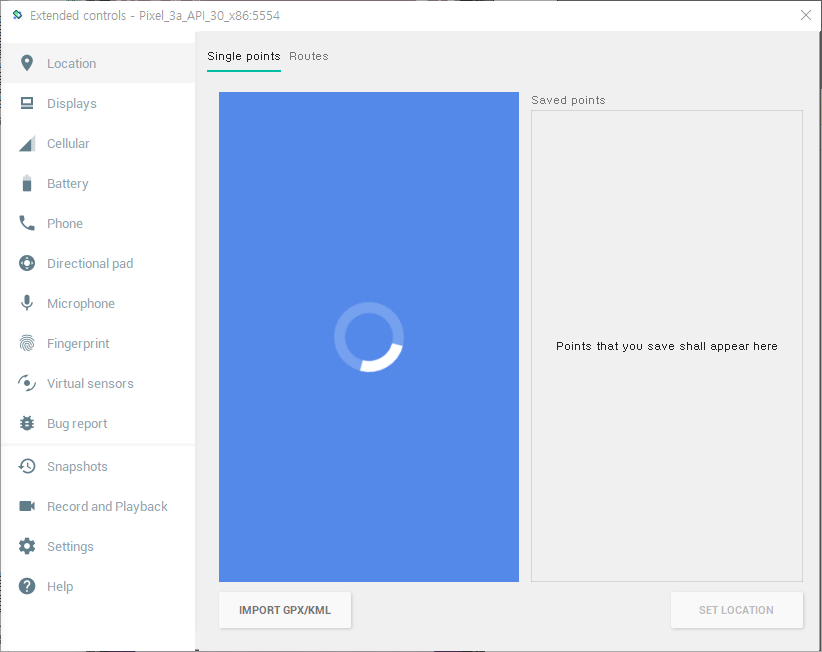Click the Virtual sensors icon
The width and height of the screenshot is (822, 652).
pos(27,383)
